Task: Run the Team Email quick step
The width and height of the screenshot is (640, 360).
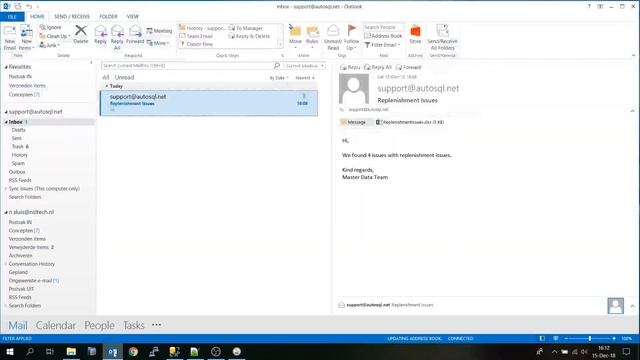Action: (196, 36)
